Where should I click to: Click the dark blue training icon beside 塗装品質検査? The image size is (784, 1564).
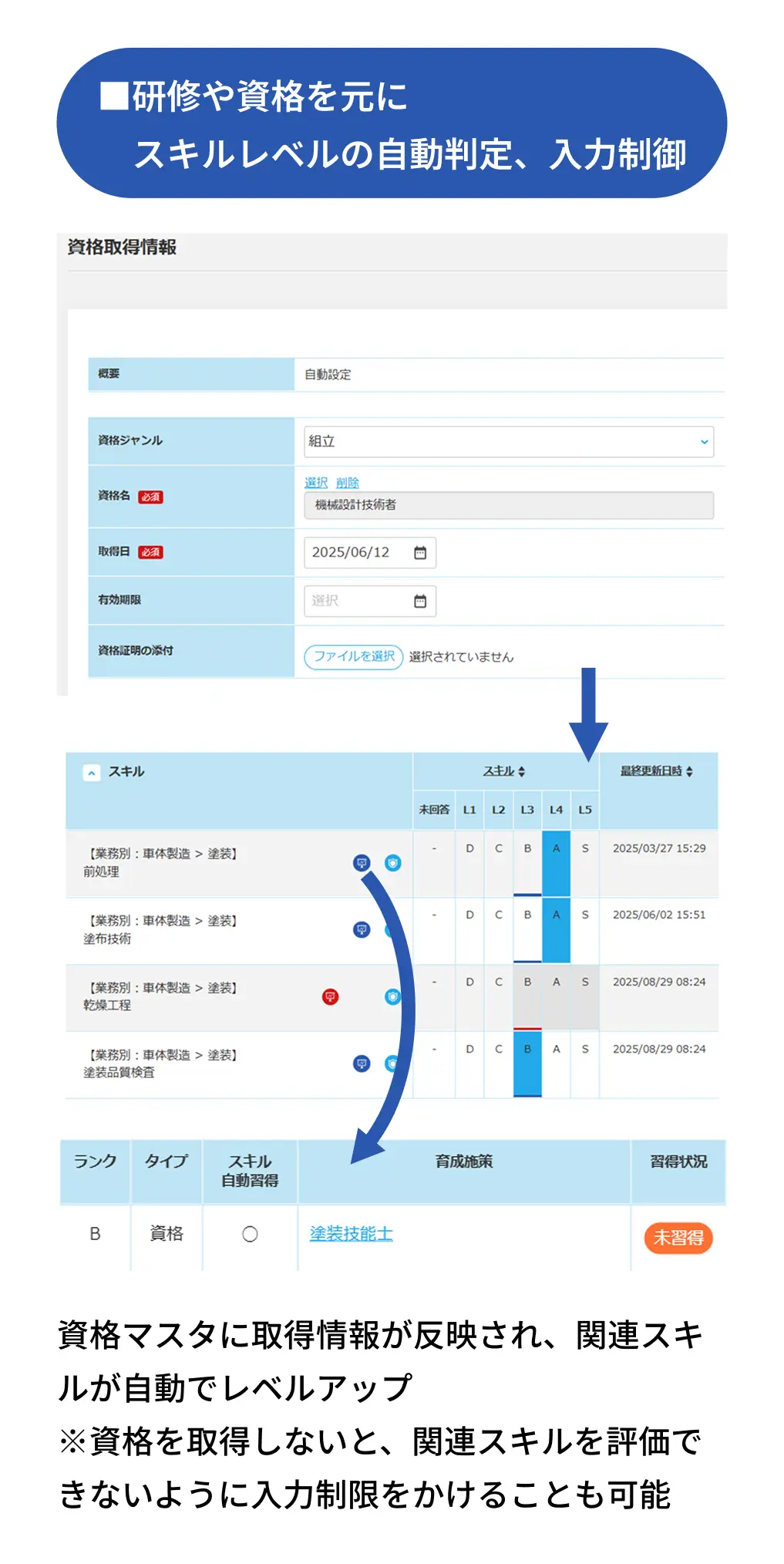(362, 1064)
